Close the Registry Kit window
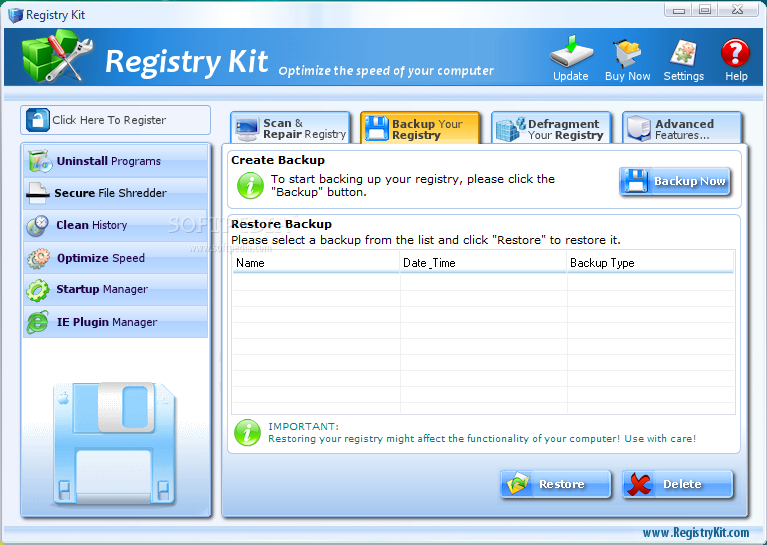The image size is (767, 545). tap(738, 10)
